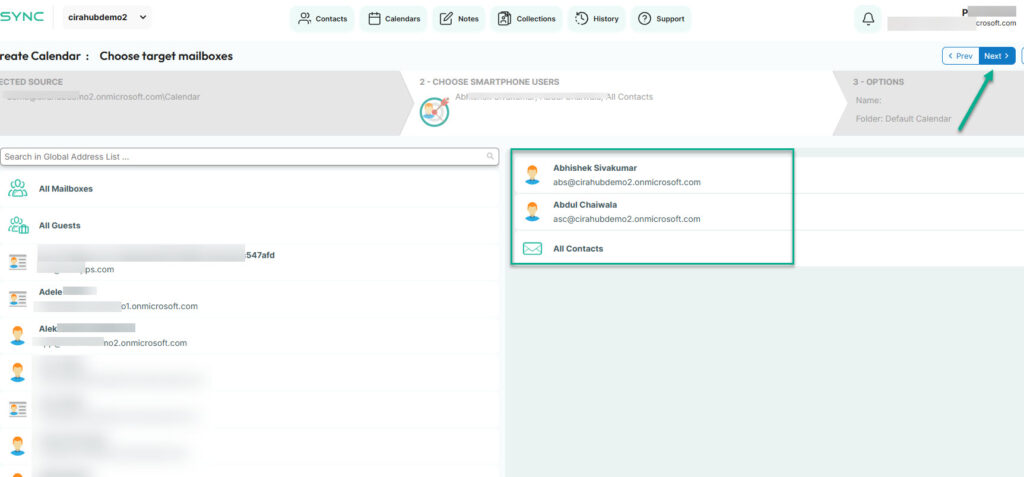Click the user avatar beside Alek
Image resolution: width=1024 pixels, height=477 pixels.
click(18, 336)
